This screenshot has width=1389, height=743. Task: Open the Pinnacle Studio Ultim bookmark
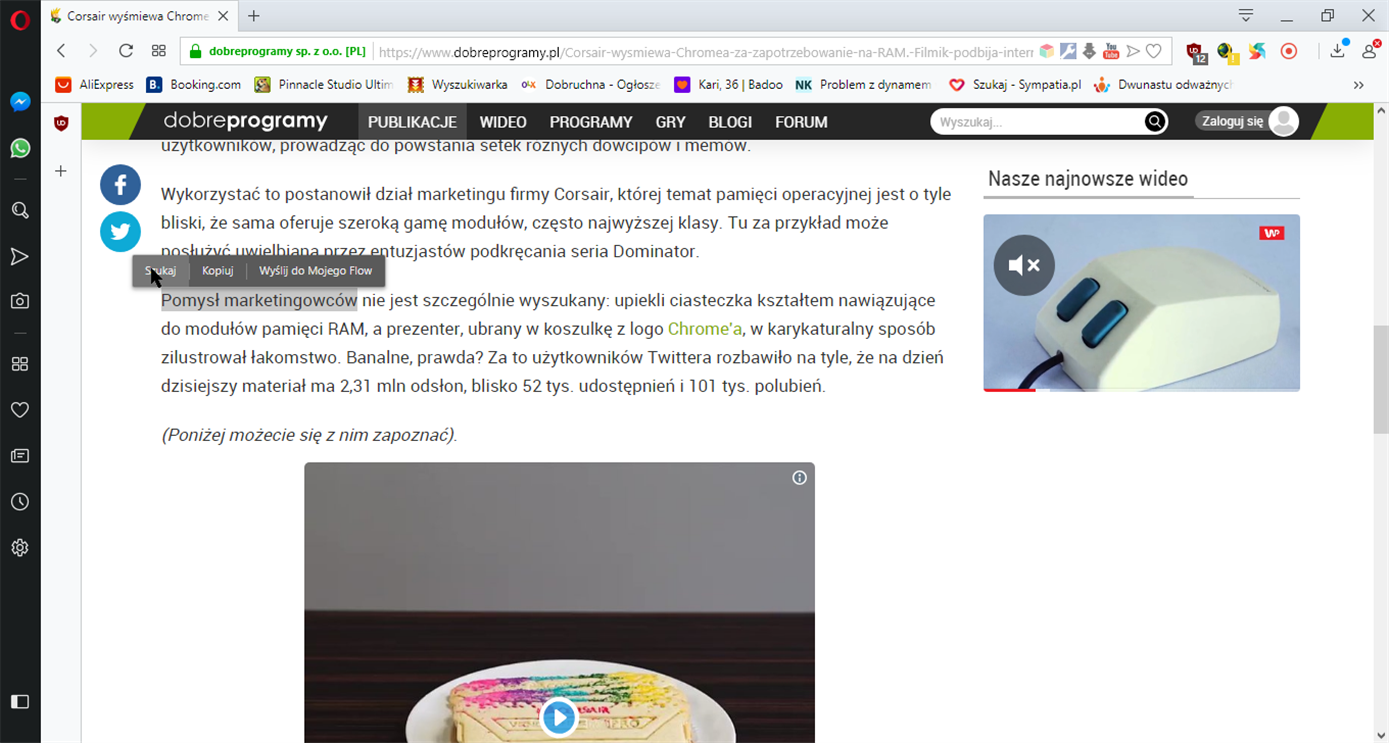(324, 85)
